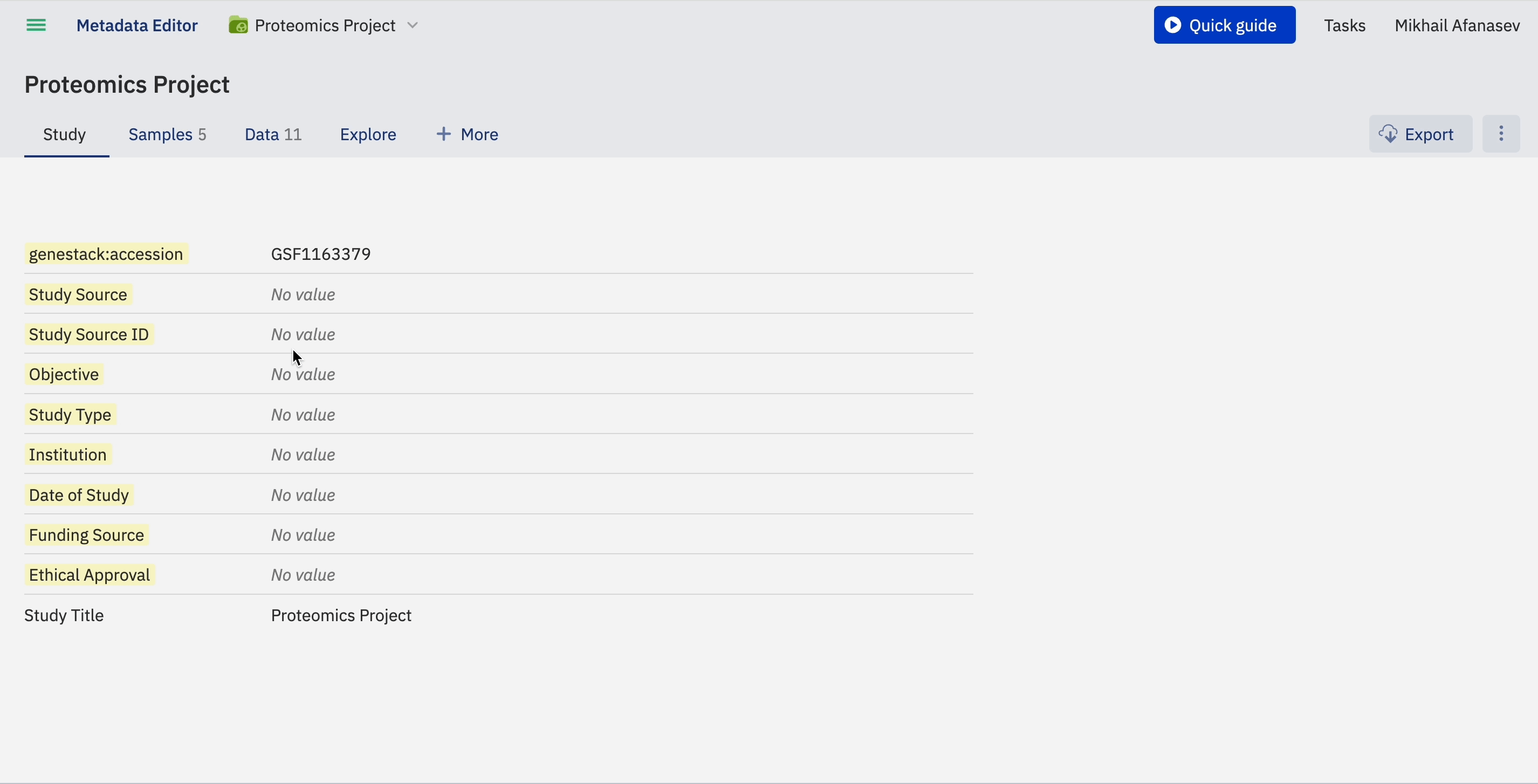Expand the Proteomics Project dropdown chevron
Screen dimensions: 1538x784
412,26
